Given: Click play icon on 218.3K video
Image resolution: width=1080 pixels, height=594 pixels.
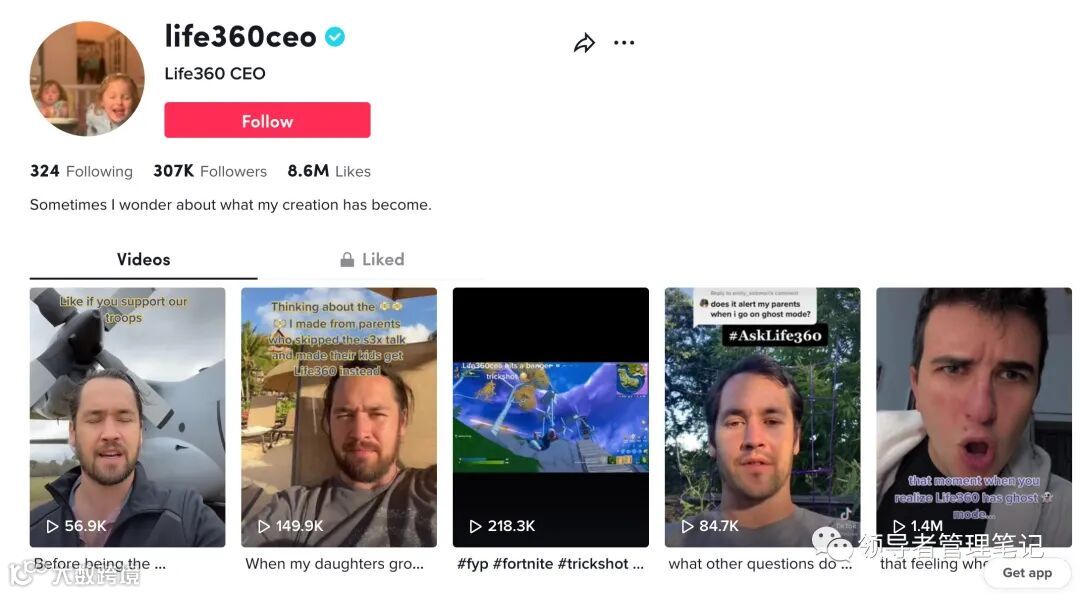Looking at the screenshot, I should point(475,526).
